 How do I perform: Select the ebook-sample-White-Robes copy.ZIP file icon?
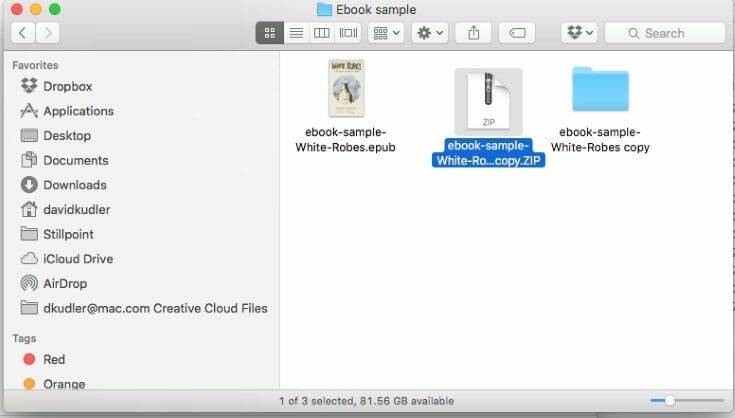click(488, 102)
